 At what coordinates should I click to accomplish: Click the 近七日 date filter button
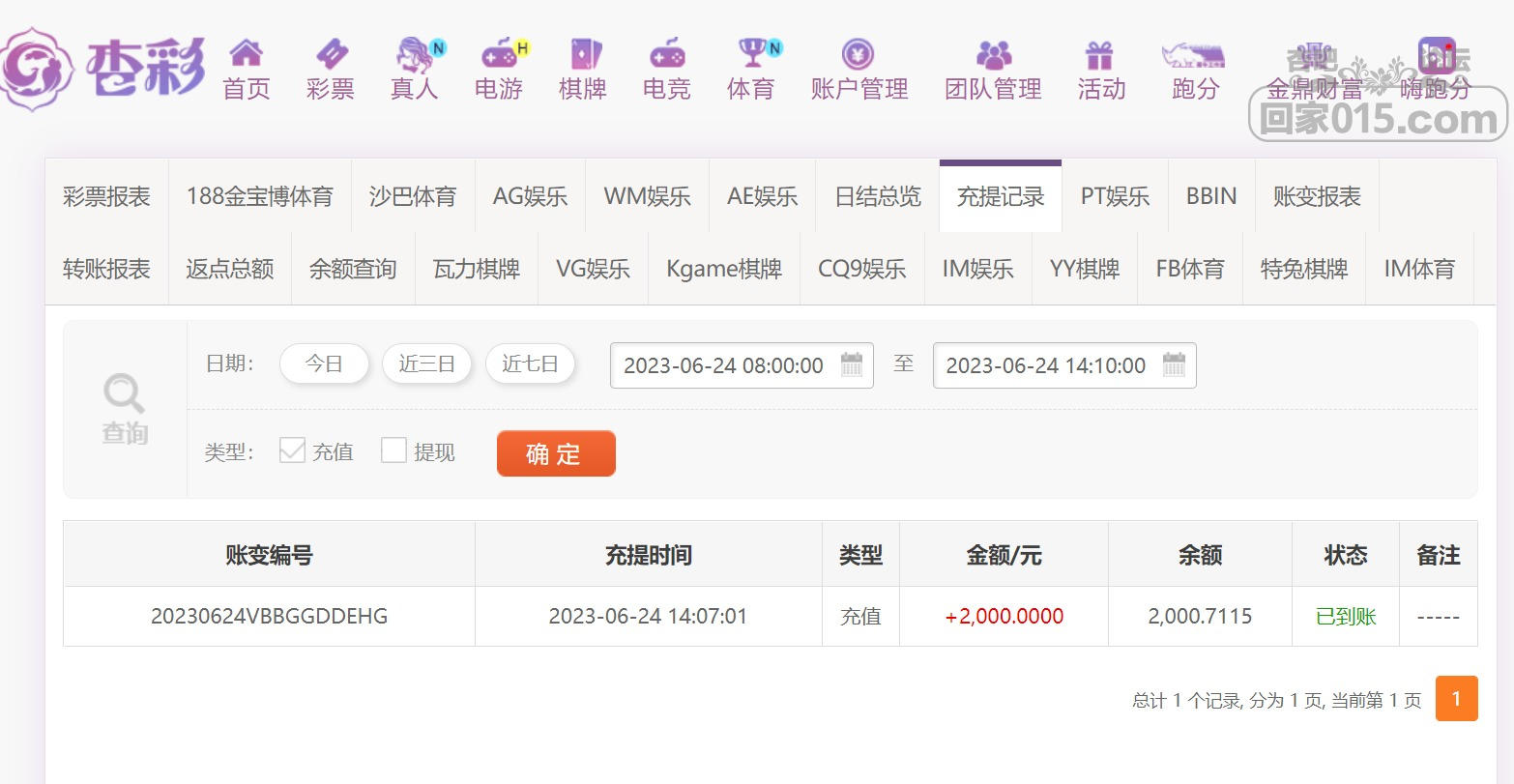pos(530,364)
